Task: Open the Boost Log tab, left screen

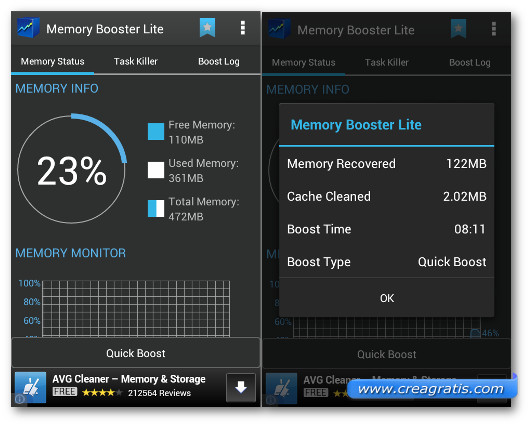Action: 219,62
